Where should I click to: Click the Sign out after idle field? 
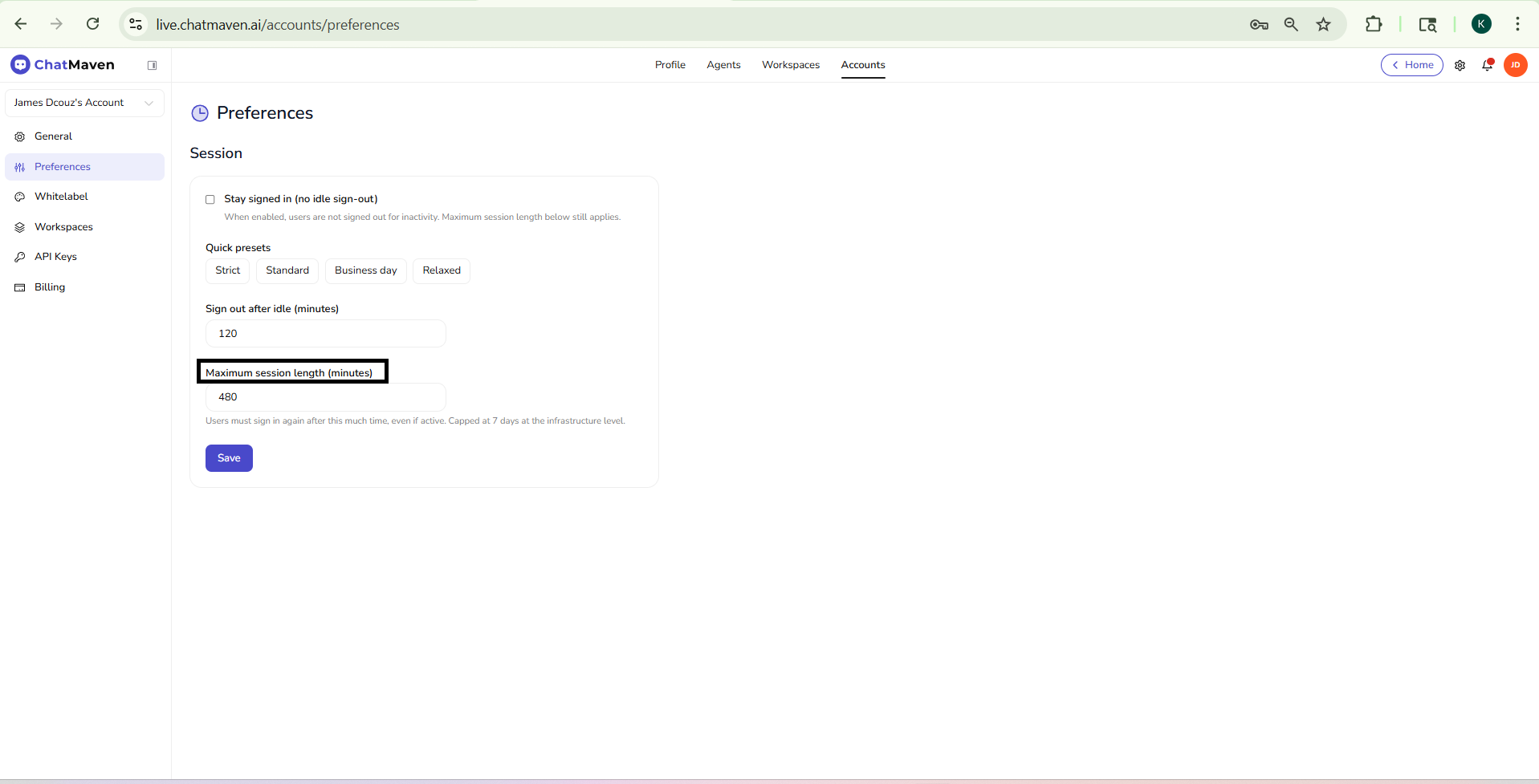[x=325, y=334]
